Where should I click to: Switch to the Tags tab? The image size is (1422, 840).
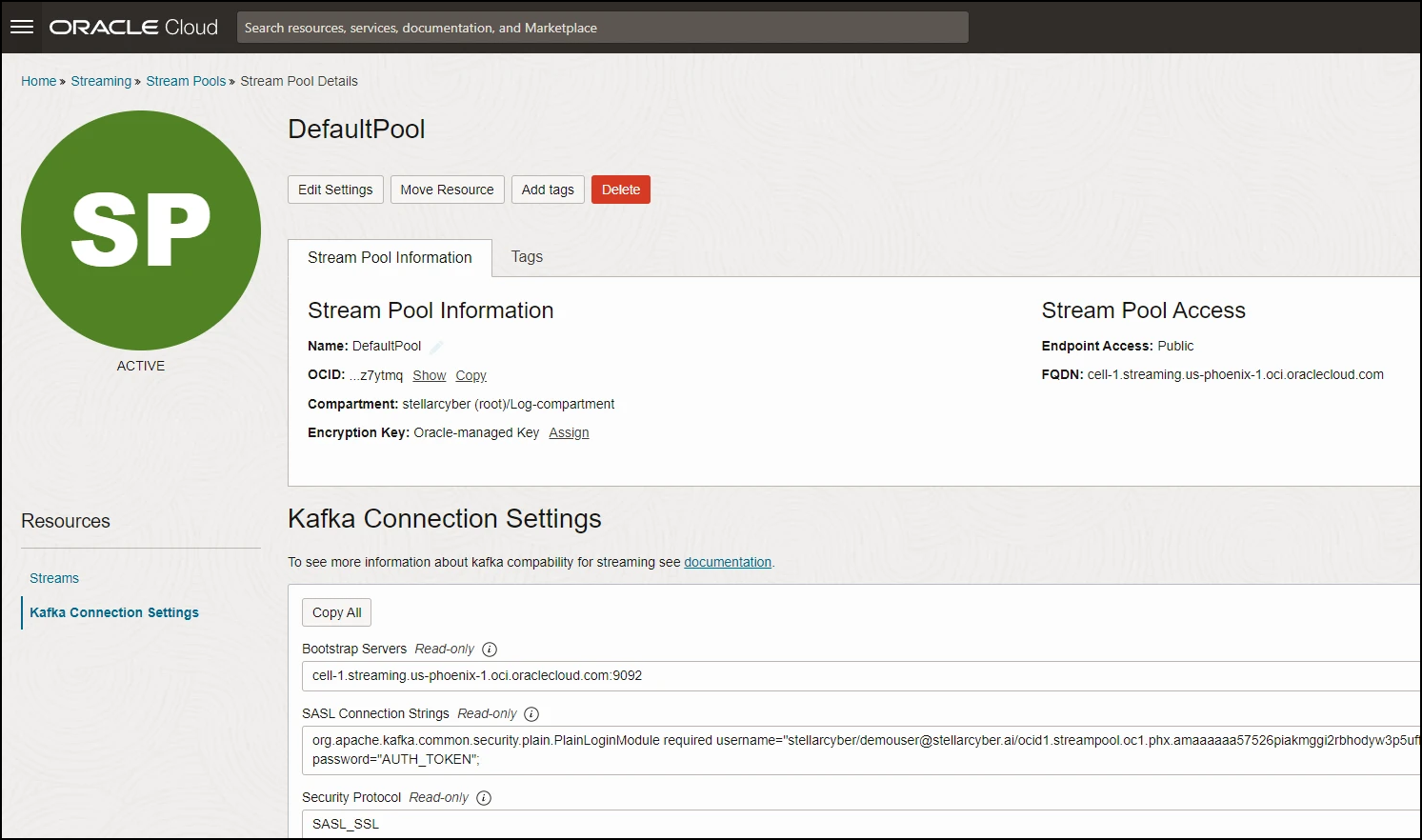[527, 257]
